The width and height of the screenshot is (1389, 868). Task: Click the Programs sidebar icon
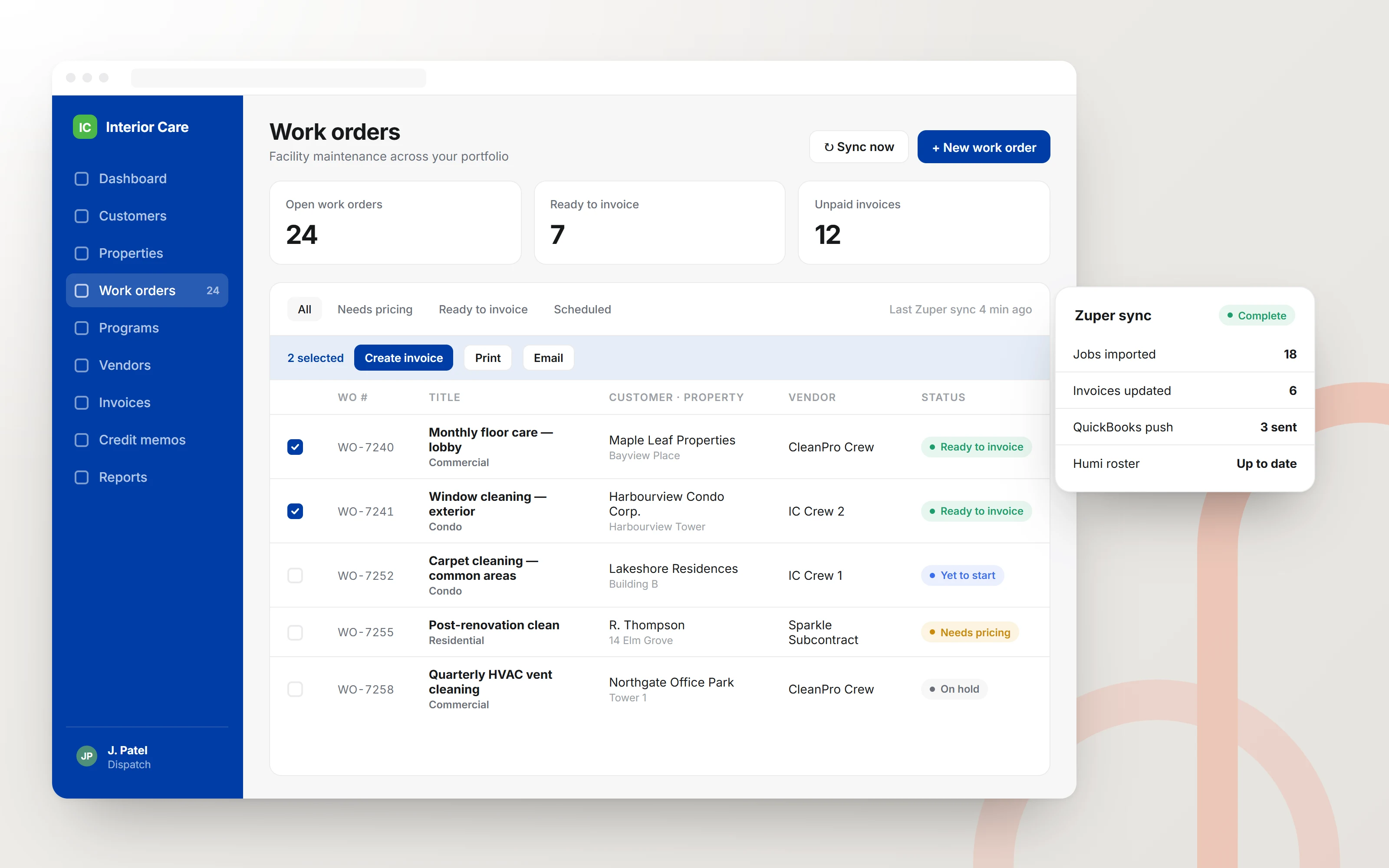[x=82, y=328]
